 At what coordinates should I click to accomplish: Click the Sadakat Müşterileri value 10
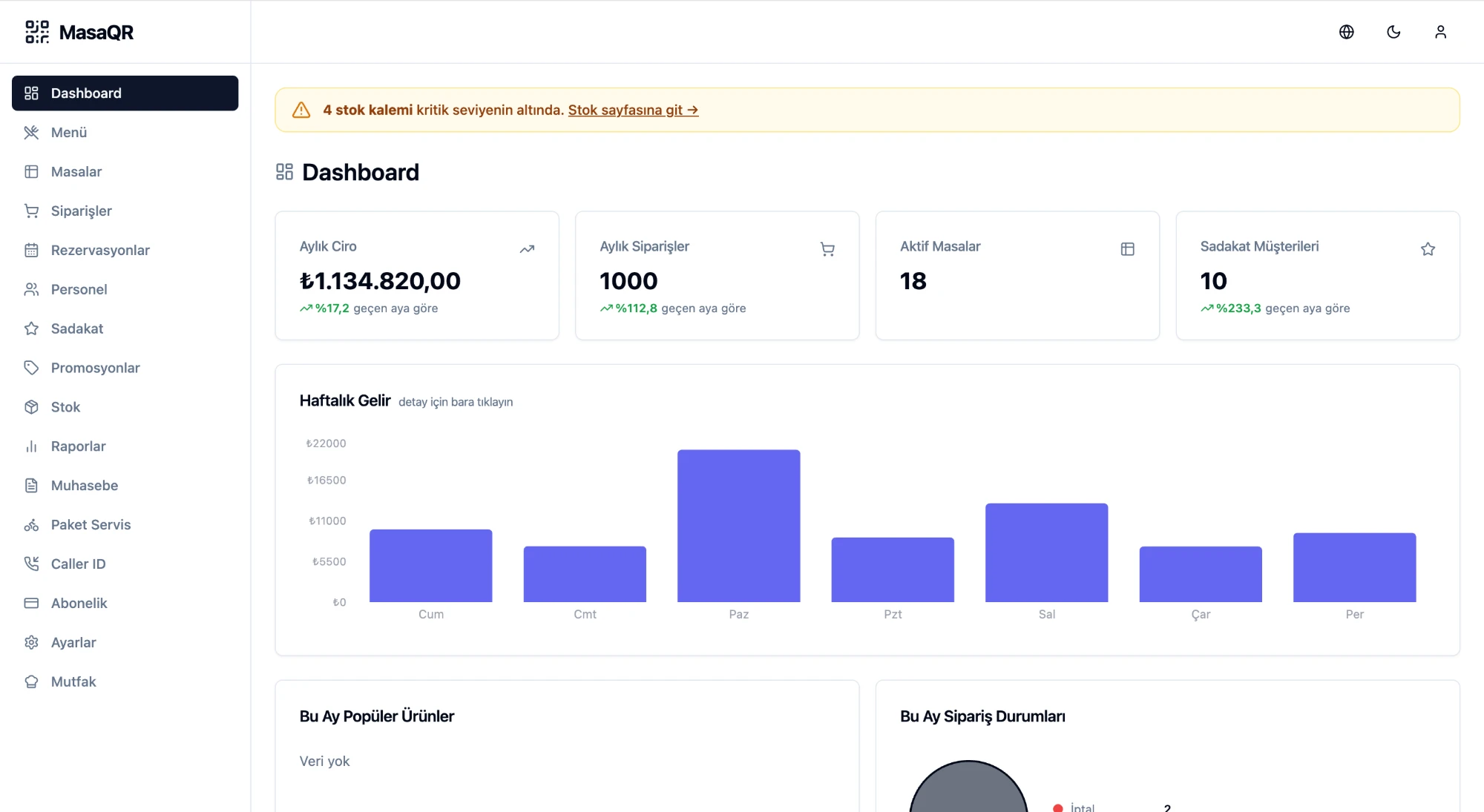click(x=1214, y=281)
